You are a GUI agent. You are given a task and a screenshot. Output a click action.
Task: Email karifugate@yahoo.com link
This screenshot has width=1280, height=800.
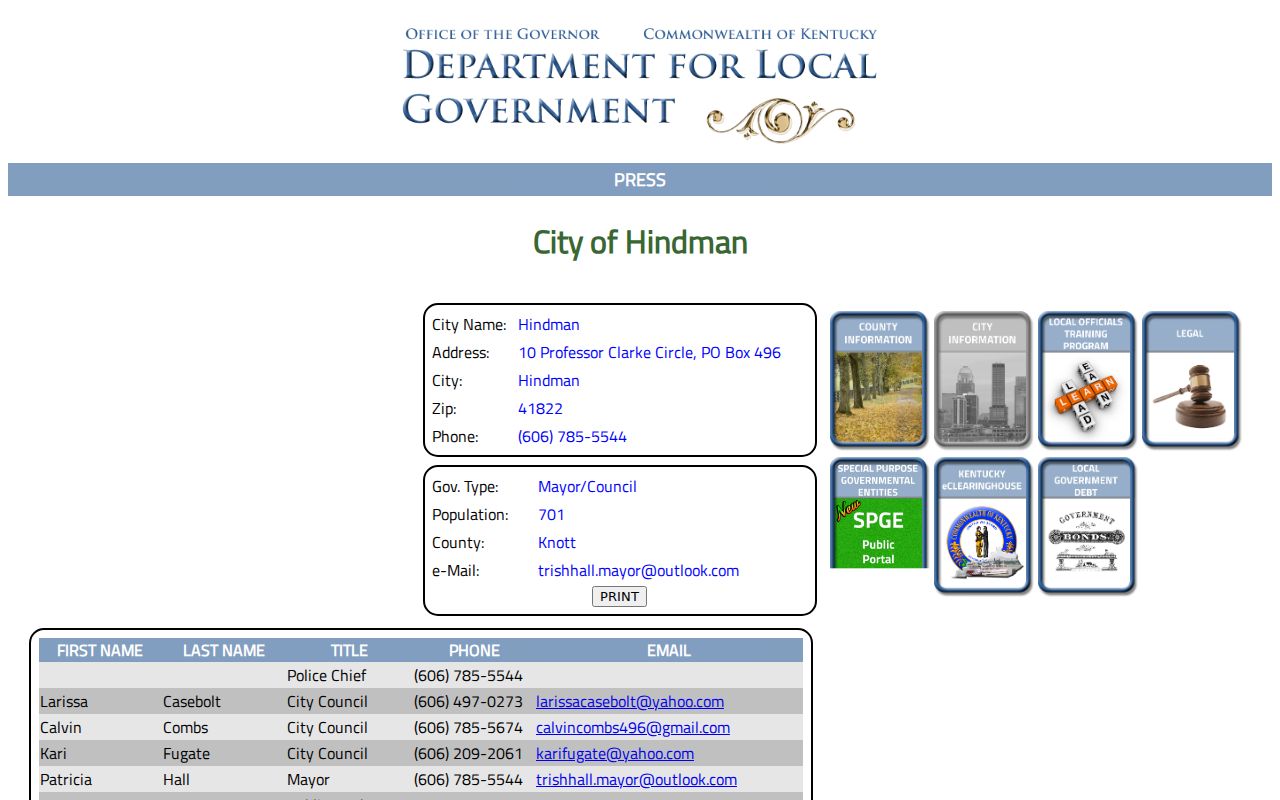615,754
